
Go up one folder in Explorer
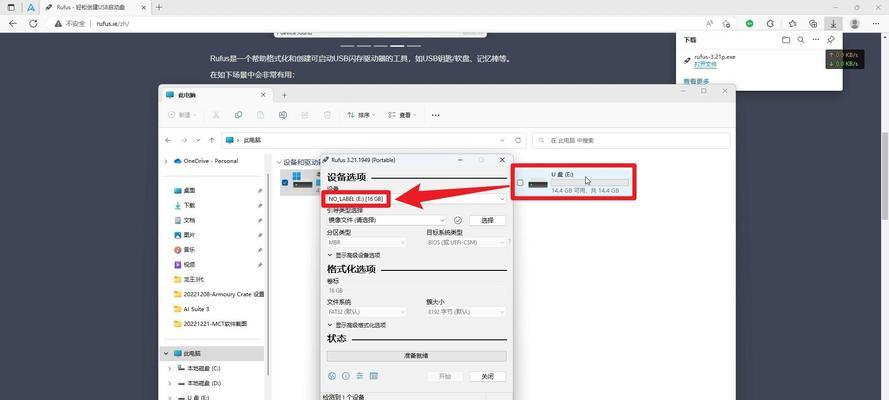coord(212,140)
